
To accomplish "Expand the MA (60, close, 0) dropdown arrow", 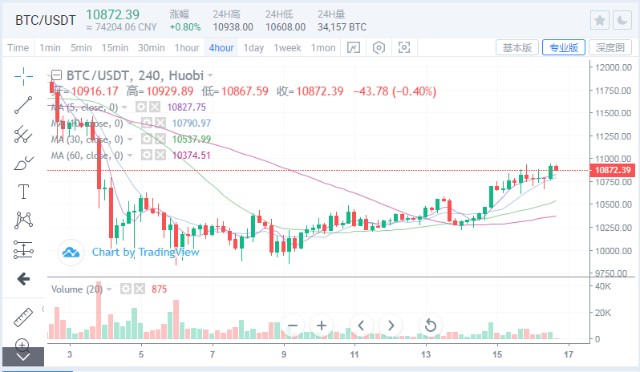I will (x=130, y=156).
